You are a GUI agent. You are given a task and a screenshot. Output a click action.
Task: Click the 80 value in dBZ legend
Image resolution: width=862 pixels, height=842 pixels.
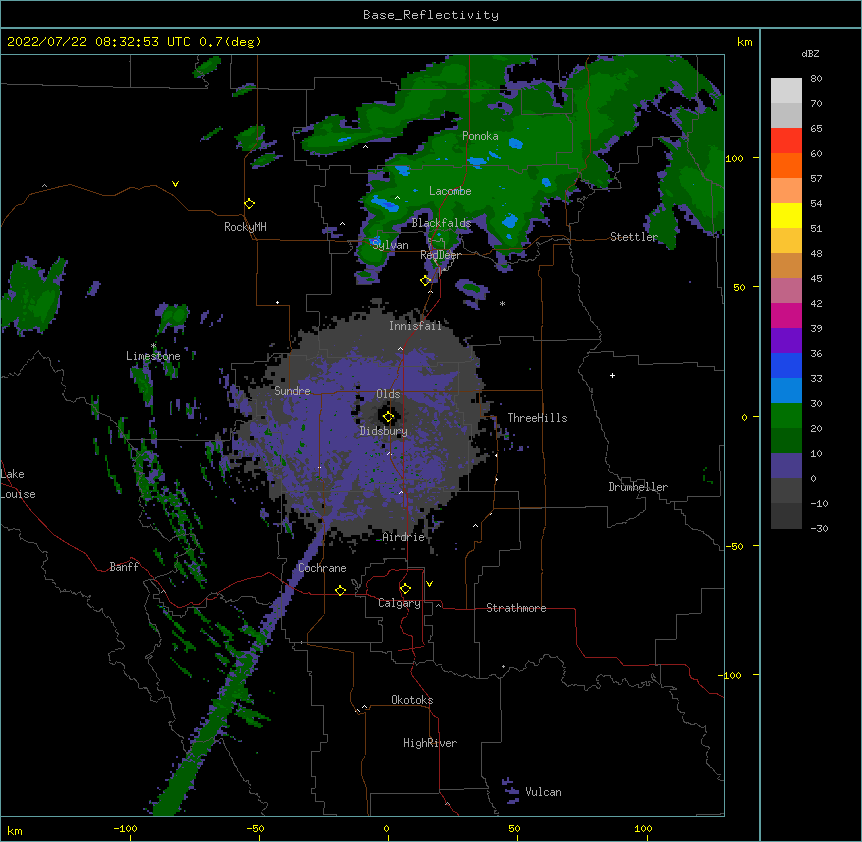coord(816,79)
